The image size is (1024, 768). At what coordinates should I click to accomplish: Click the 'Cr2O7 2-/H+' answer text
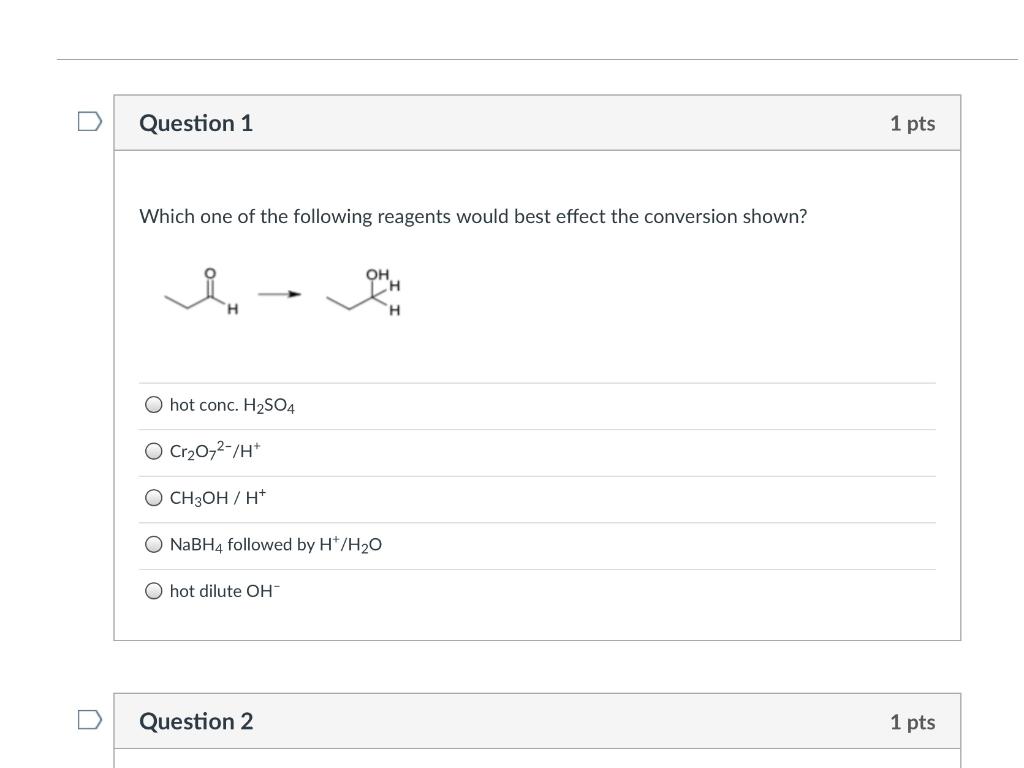coord(215,451)
